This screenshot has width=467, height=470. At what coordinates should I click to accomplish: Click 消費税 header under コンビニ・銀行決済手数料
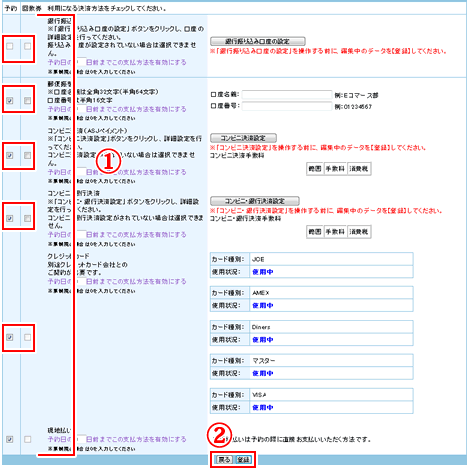coord(359,232)
